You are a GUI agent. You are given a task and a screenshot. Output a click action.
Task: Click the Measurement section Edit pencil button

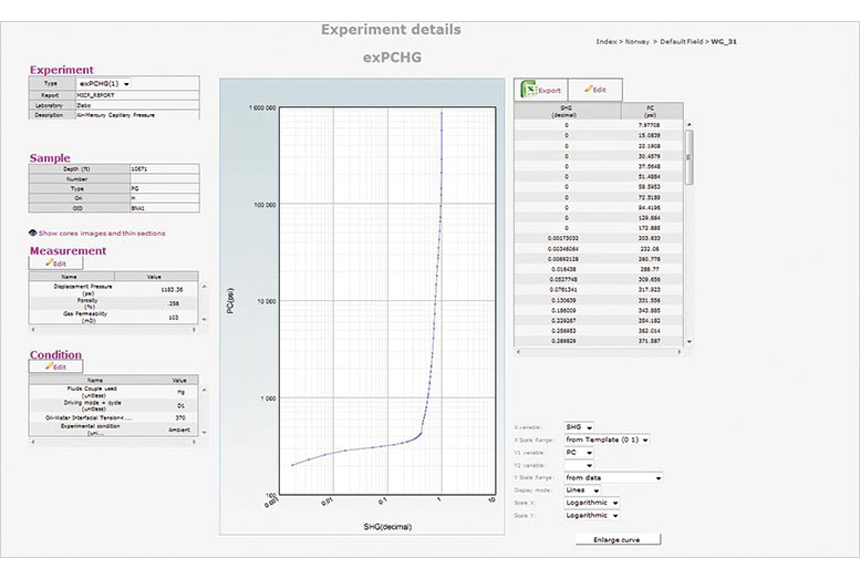point(56,263)
